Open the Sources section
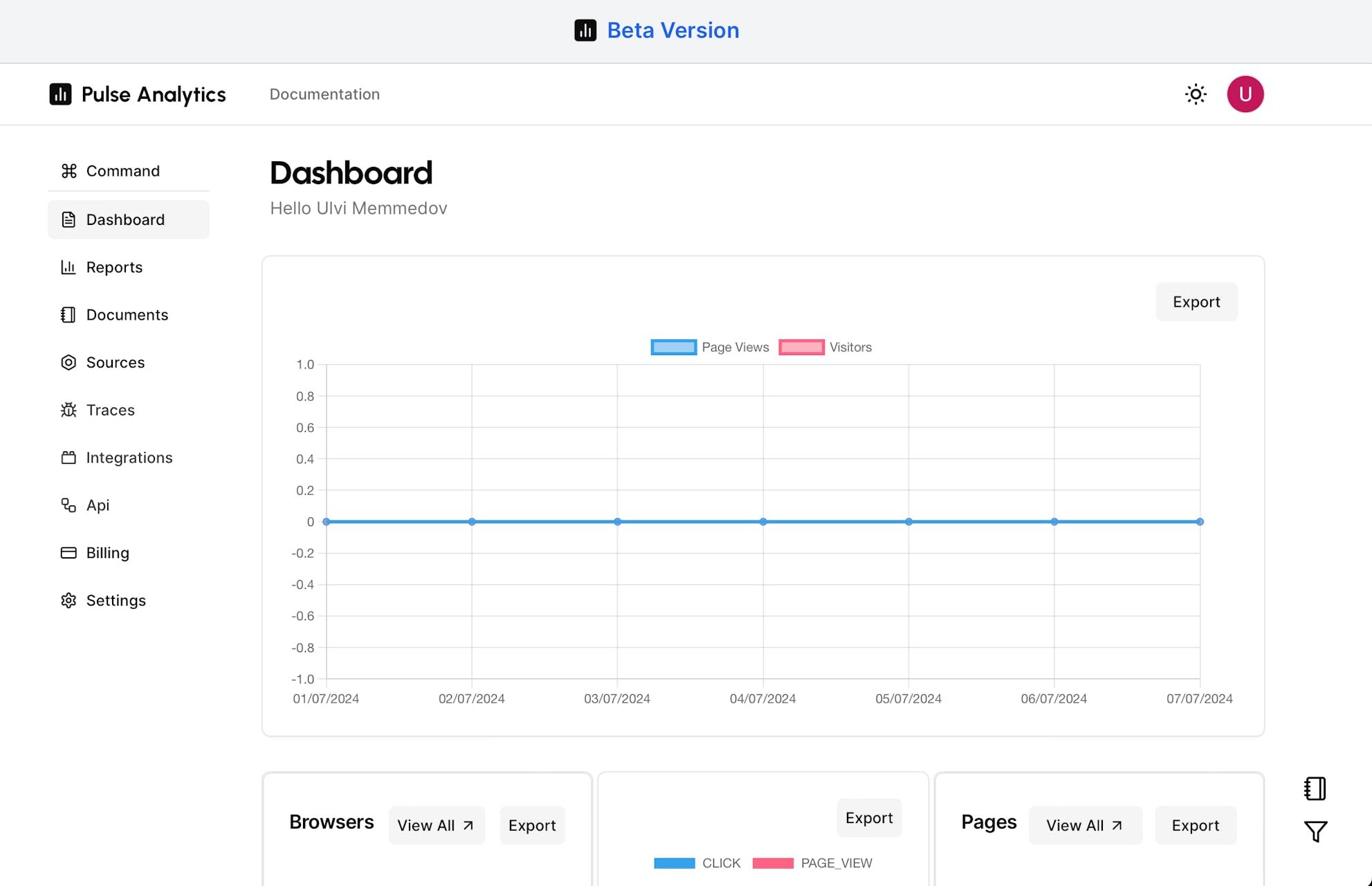 click(x=115, y=361)
